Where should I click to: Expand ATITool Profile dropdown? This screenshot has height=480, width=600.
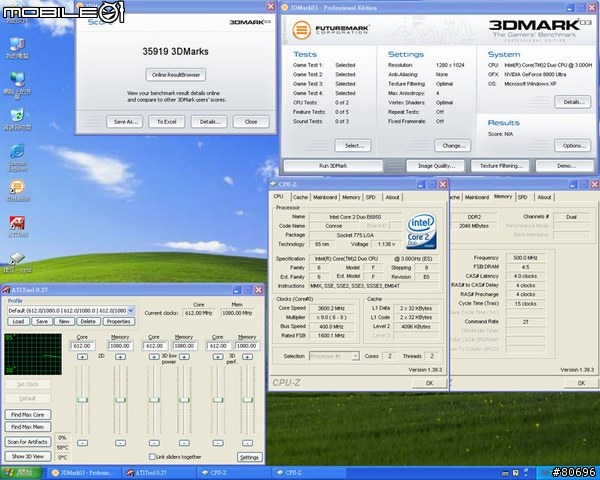(130, 310)
